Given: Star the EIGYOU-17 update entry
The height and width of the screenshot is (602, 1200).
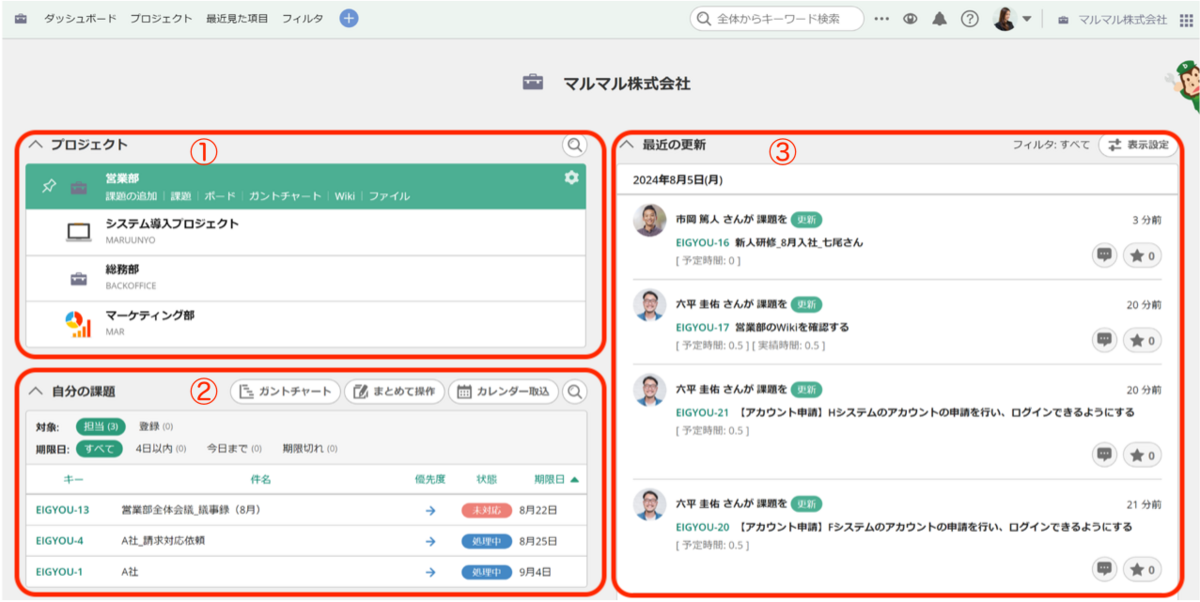Looking at the screenshot, I should click(1141, 340).
